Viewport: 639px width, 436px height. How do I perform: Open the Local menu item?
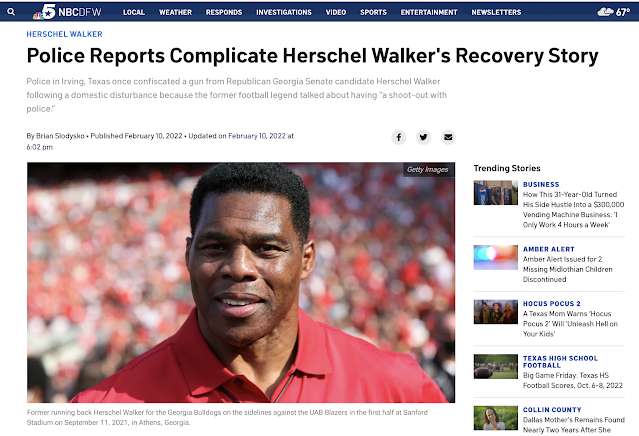134,13
